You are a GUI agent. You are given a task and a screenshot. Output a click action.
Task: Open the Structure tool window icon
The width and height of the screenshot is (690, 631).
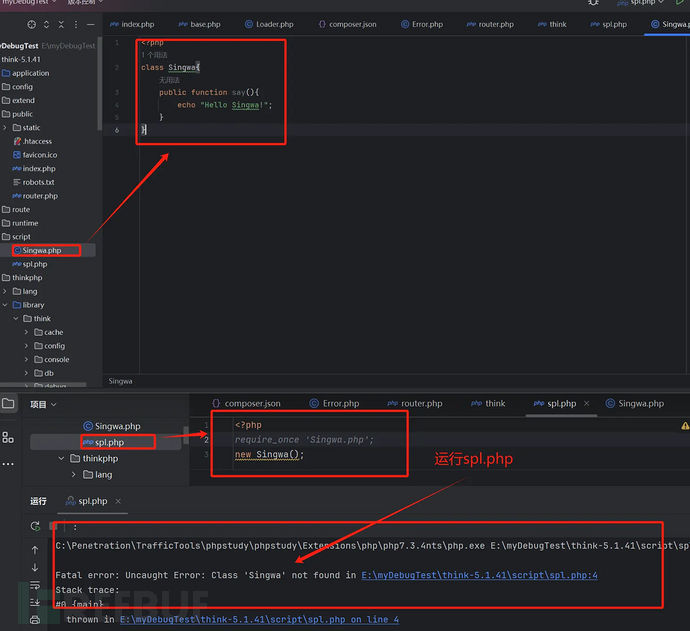pyautogui.click(x=8, y=437)
